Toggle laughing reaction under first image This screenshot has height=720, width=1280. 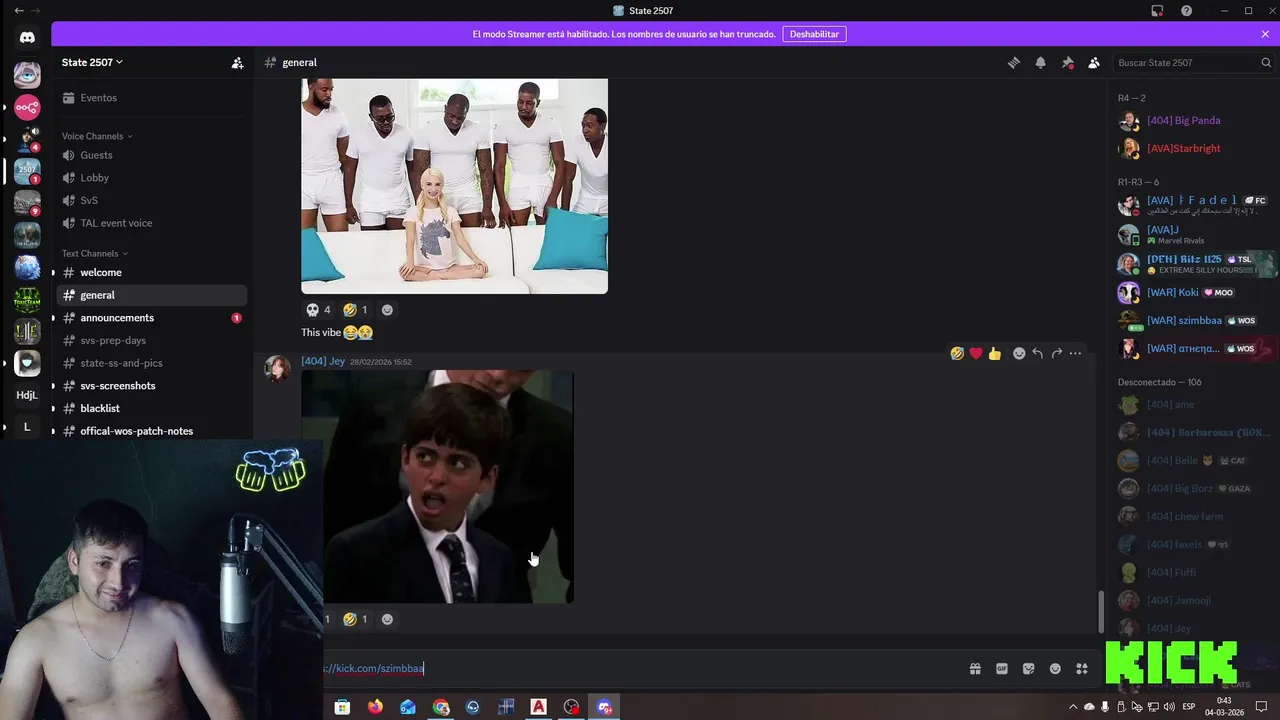click(355, 310)
